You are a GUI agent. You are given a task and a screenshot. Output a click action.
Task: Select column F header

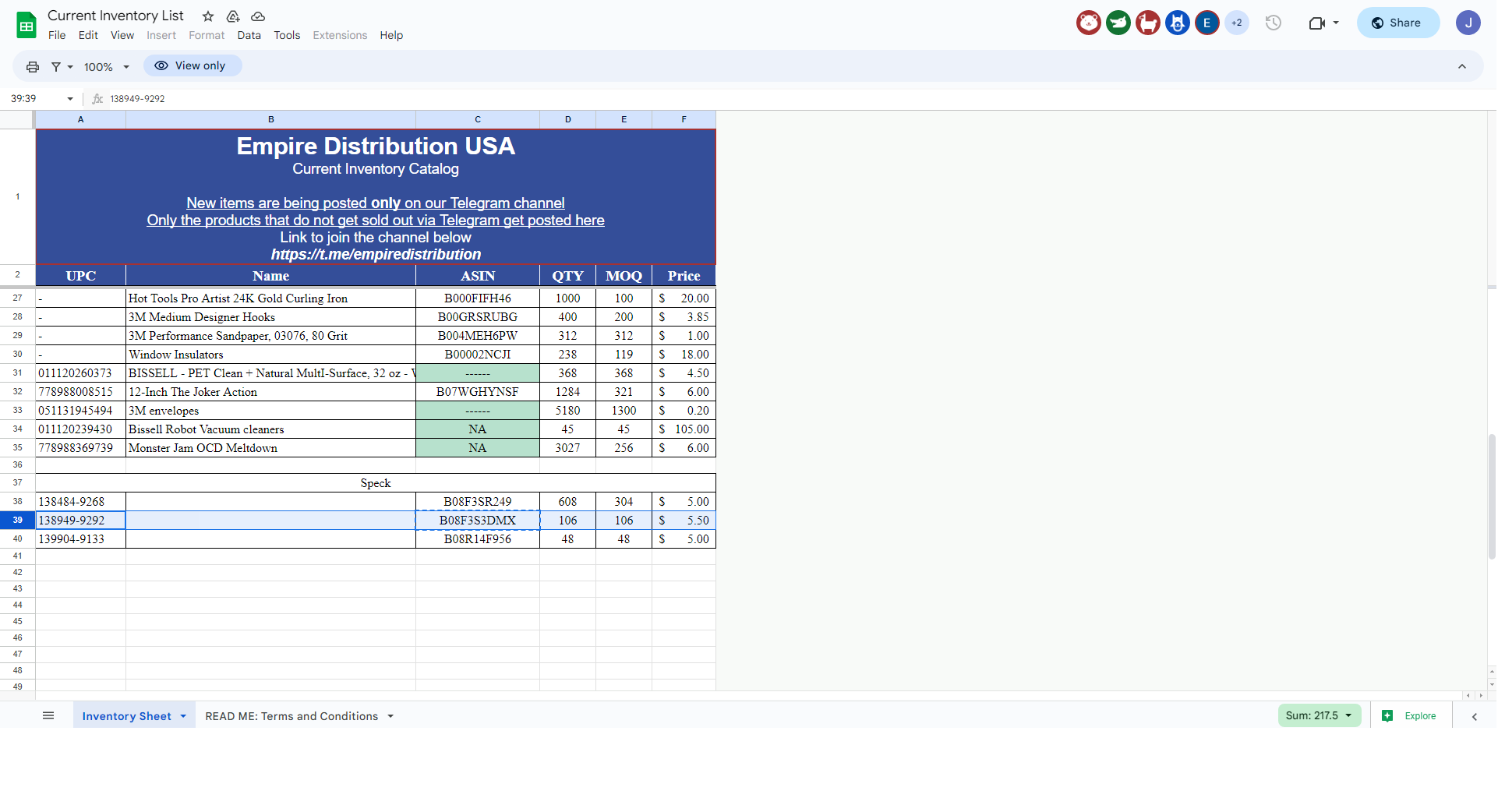[x=684, y=119]
